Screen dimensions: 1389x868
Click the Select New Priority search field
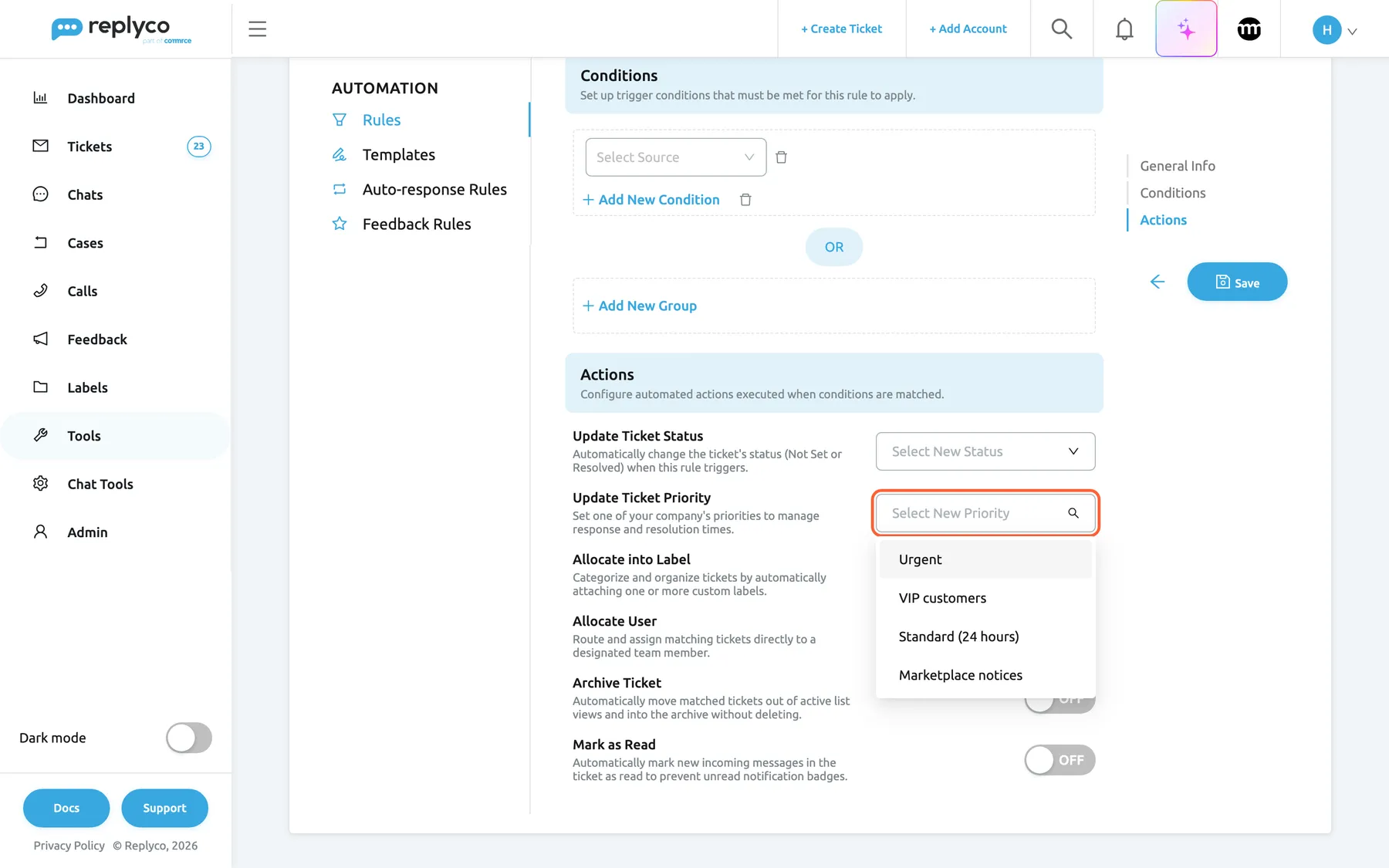point(985,513)
